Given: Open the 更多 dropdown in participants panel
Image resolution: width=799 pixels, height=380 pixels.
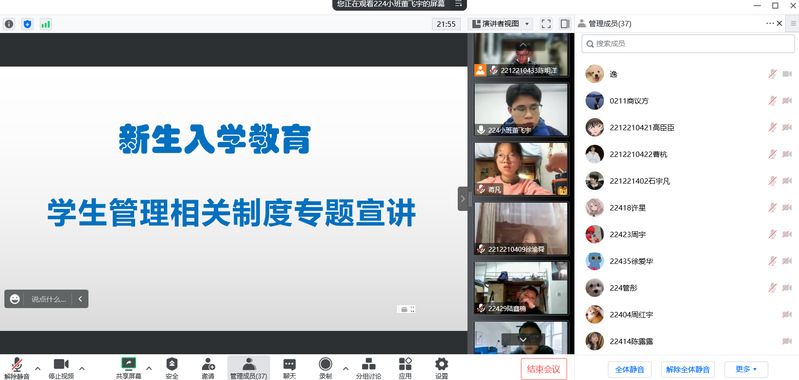Looking at the screenshot, I should click(746, 369).
